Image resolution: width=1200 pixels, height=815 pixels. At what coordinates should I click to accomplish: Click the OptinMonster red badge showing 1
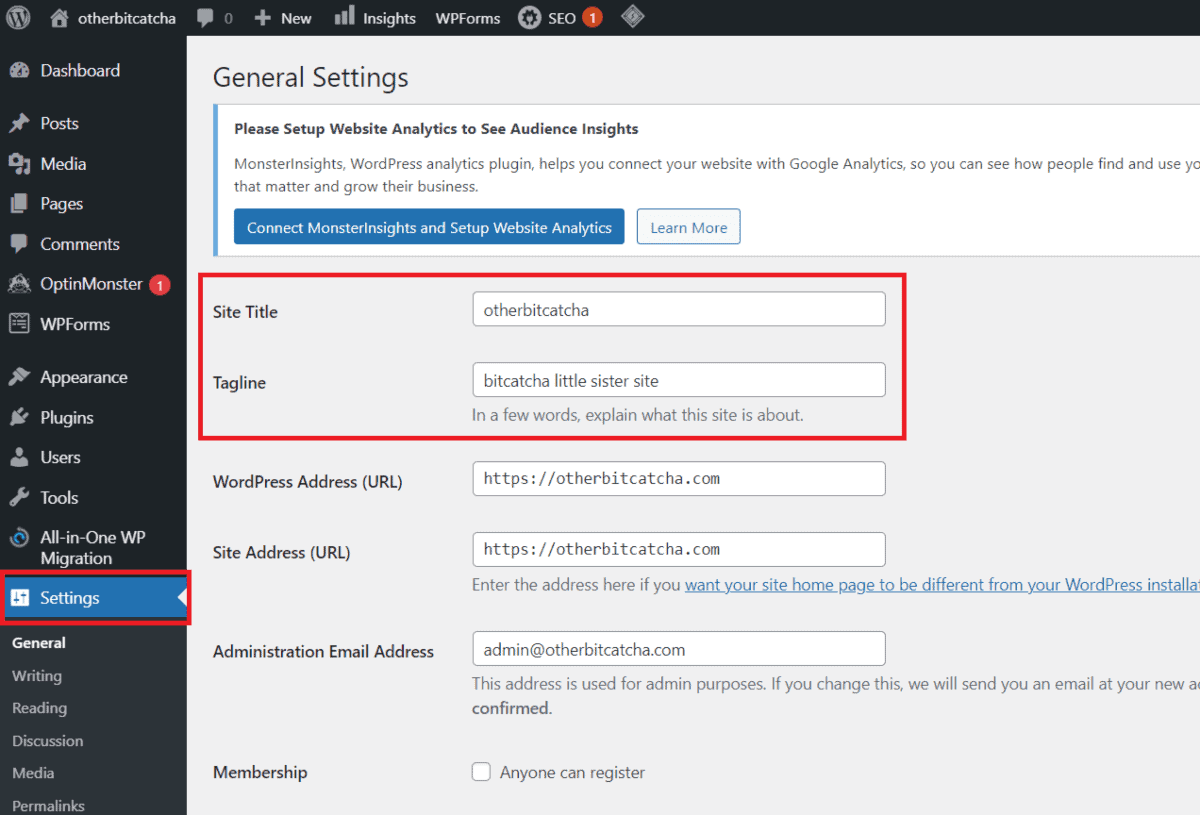point(160,285)
